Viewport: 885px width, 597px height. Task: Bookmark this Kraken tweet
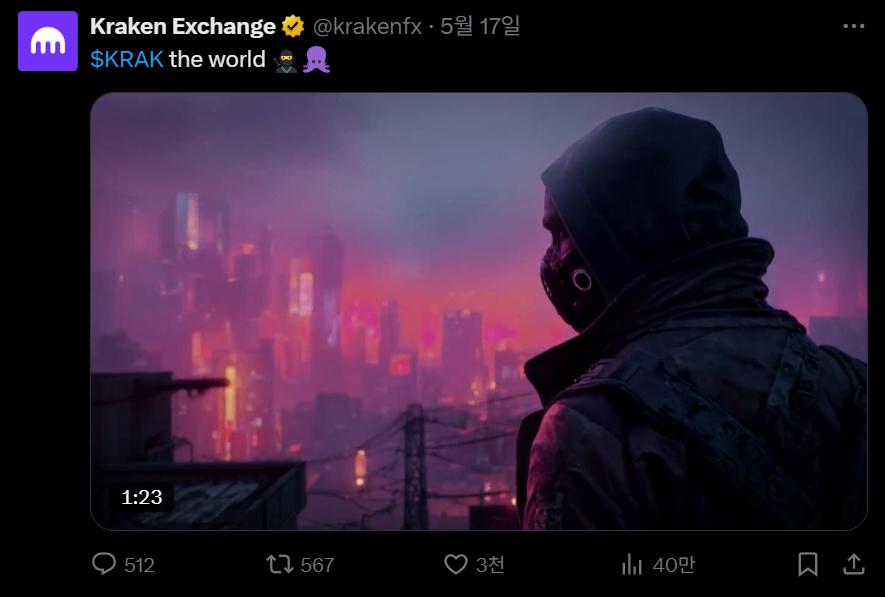(x=808, y=564)
